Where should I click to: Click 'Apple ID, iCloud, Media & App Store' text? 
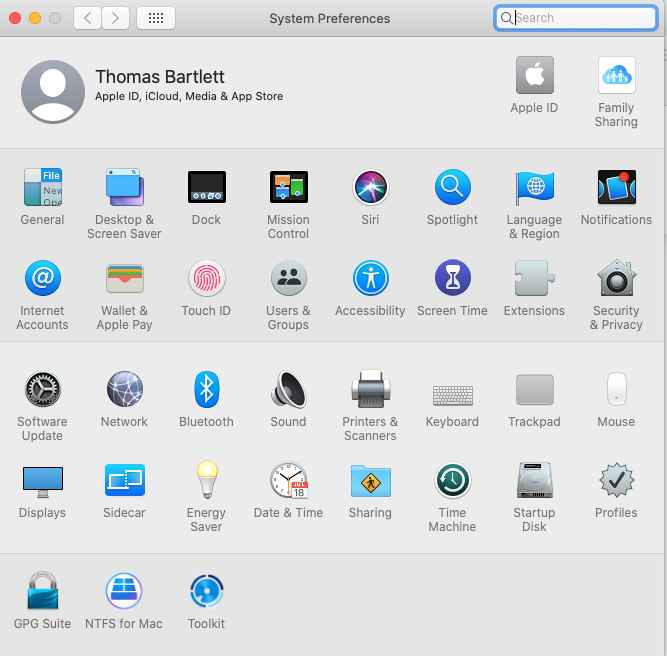[189, 97]
